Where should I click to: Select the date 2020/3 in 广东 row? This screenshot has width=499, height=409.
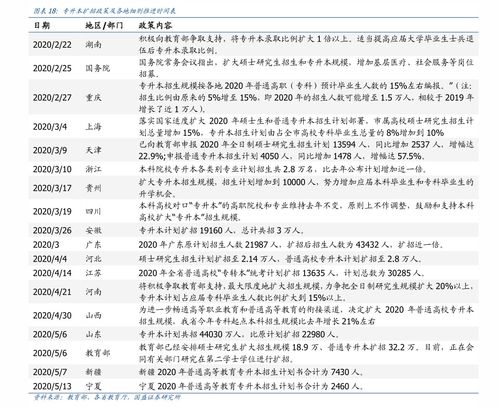pyautogui.click(x=46, y=245)
